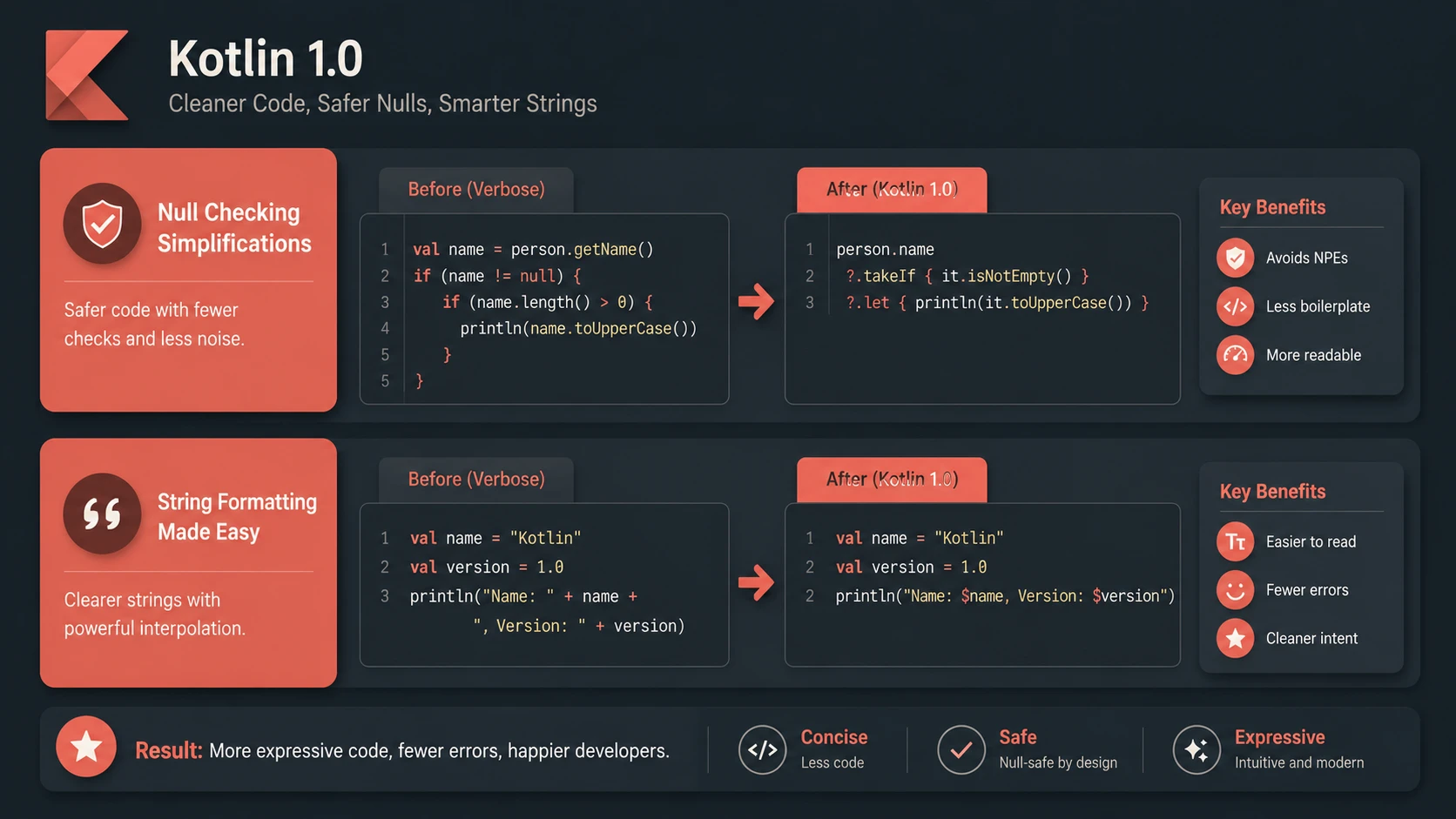The width and height of the screenshot is (1456, 819).
Task: Click val version = 1.0 in Before panel
Action: [x=487, y=567]
